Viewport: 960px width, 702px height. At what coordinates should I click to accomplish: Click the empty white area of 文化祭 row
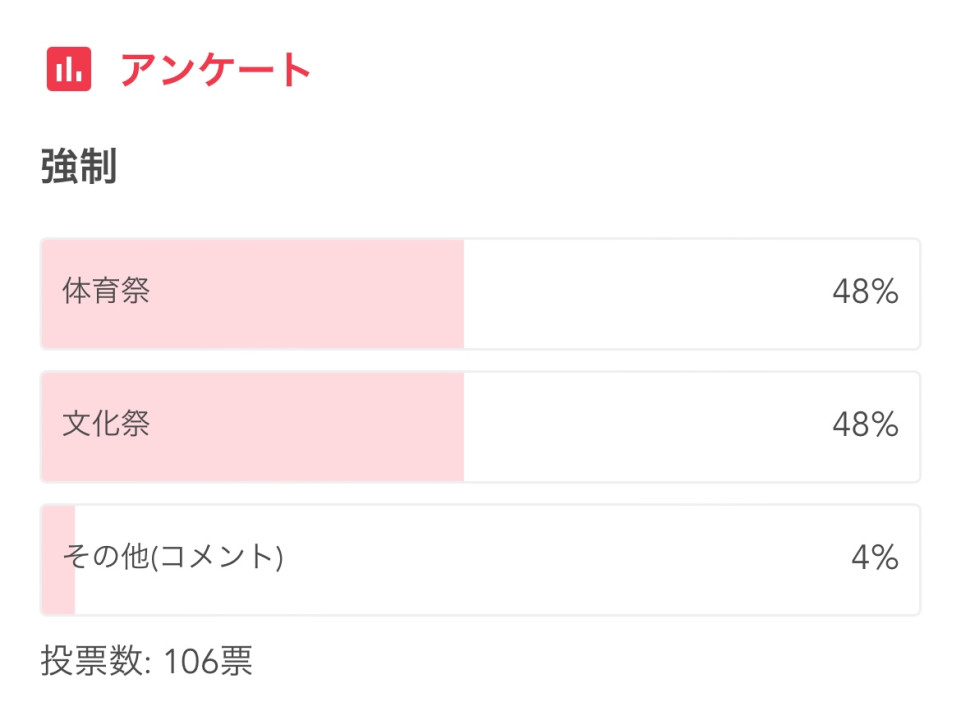pos(643,427)
